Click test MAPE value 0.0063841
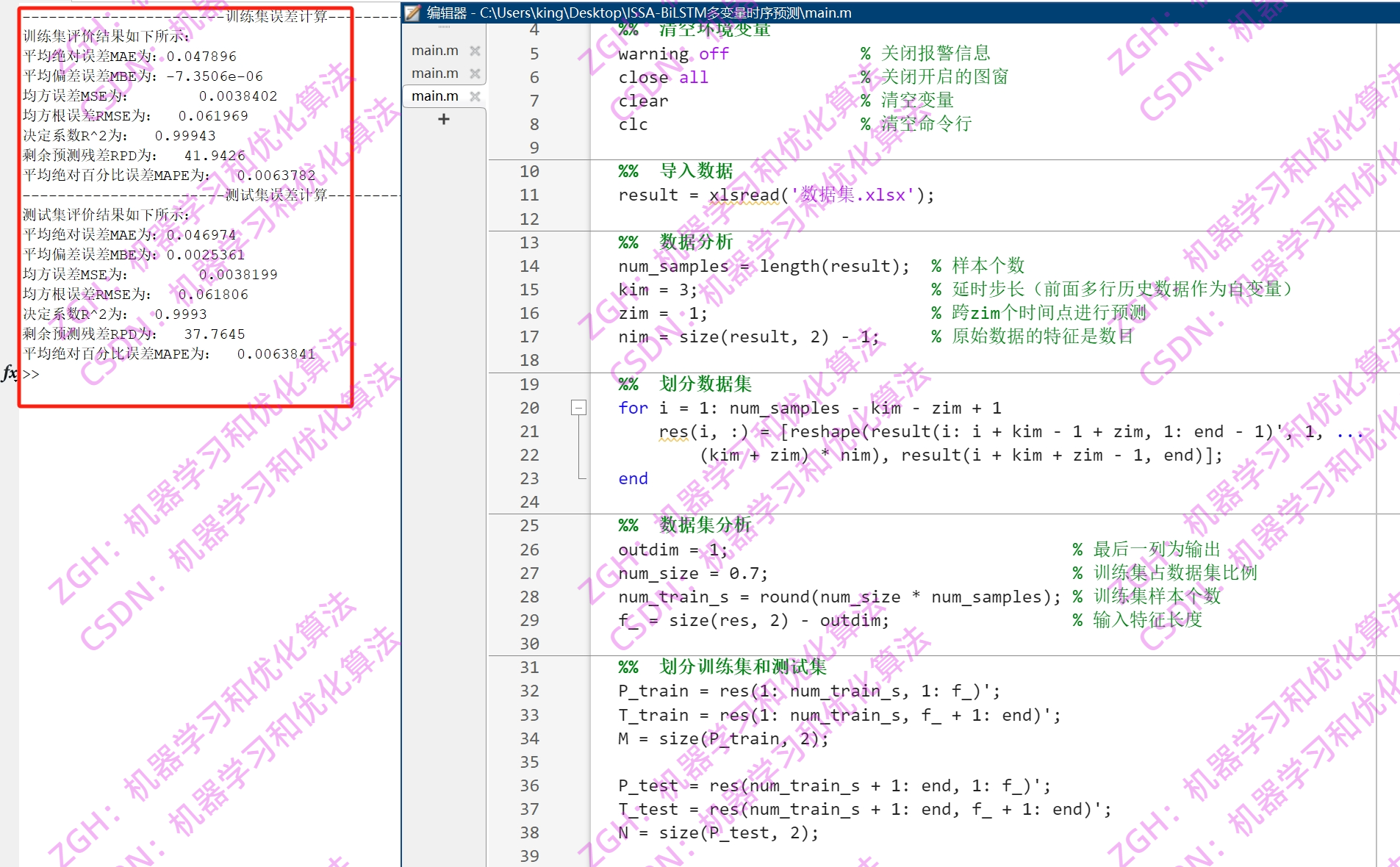Image resolution: width=1400 pixels, height=867 pixels. (276, 354)
